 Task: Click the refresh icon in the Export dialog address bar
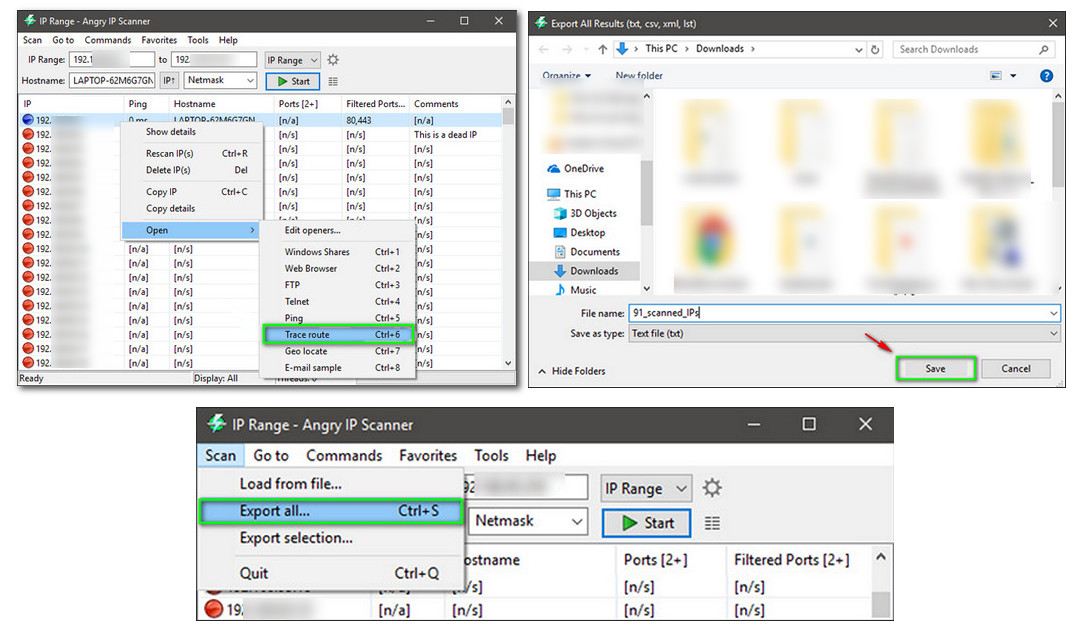(x=875, y=49)
